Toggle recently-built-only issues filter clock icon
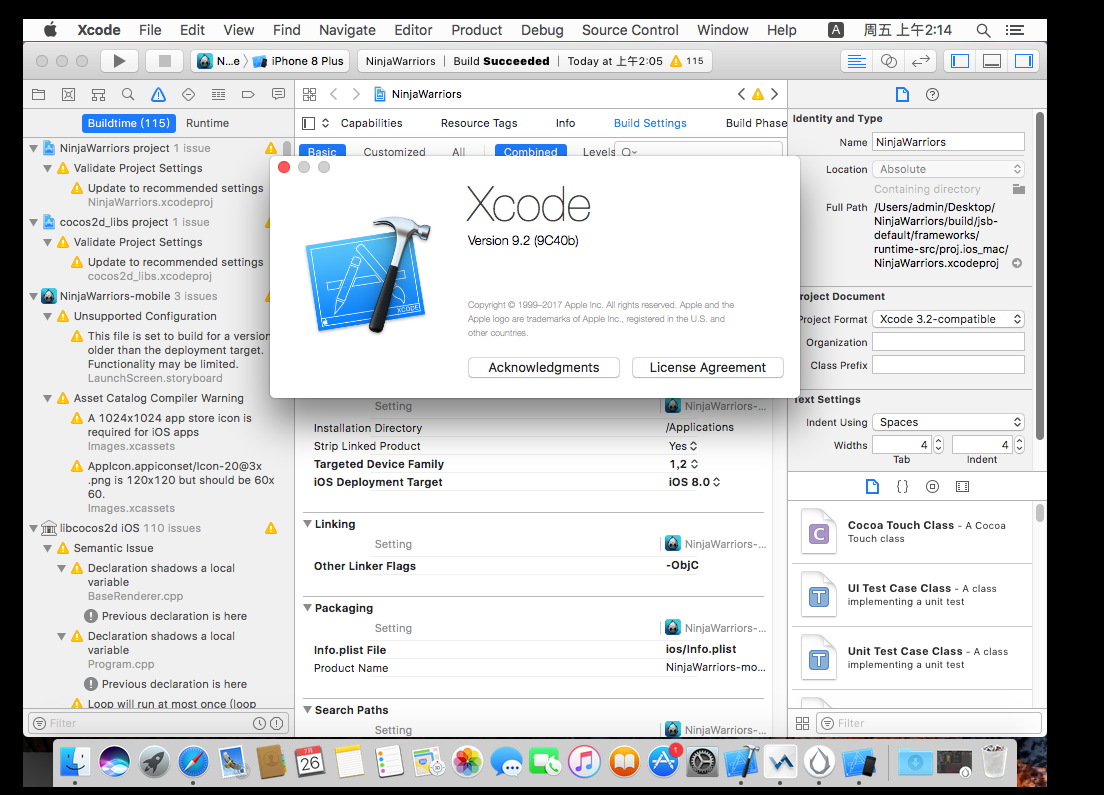Image resolution: width=1104 pixels, height=795 pixels. click(x=259, y=723)
